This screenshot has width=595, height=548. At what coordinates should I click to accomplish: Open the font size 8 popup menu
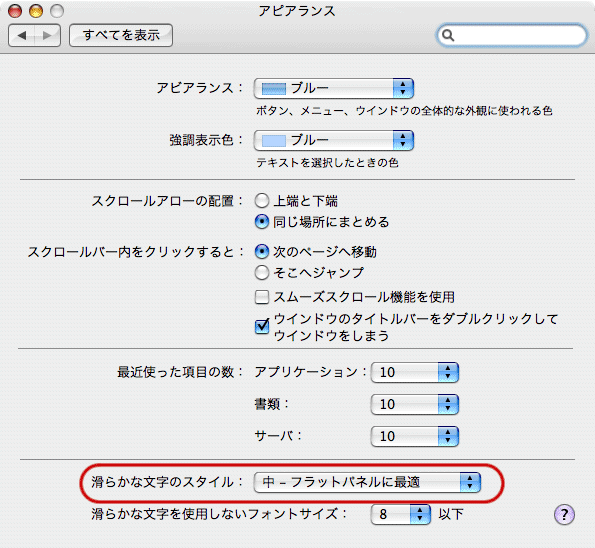tap(400, 514)
